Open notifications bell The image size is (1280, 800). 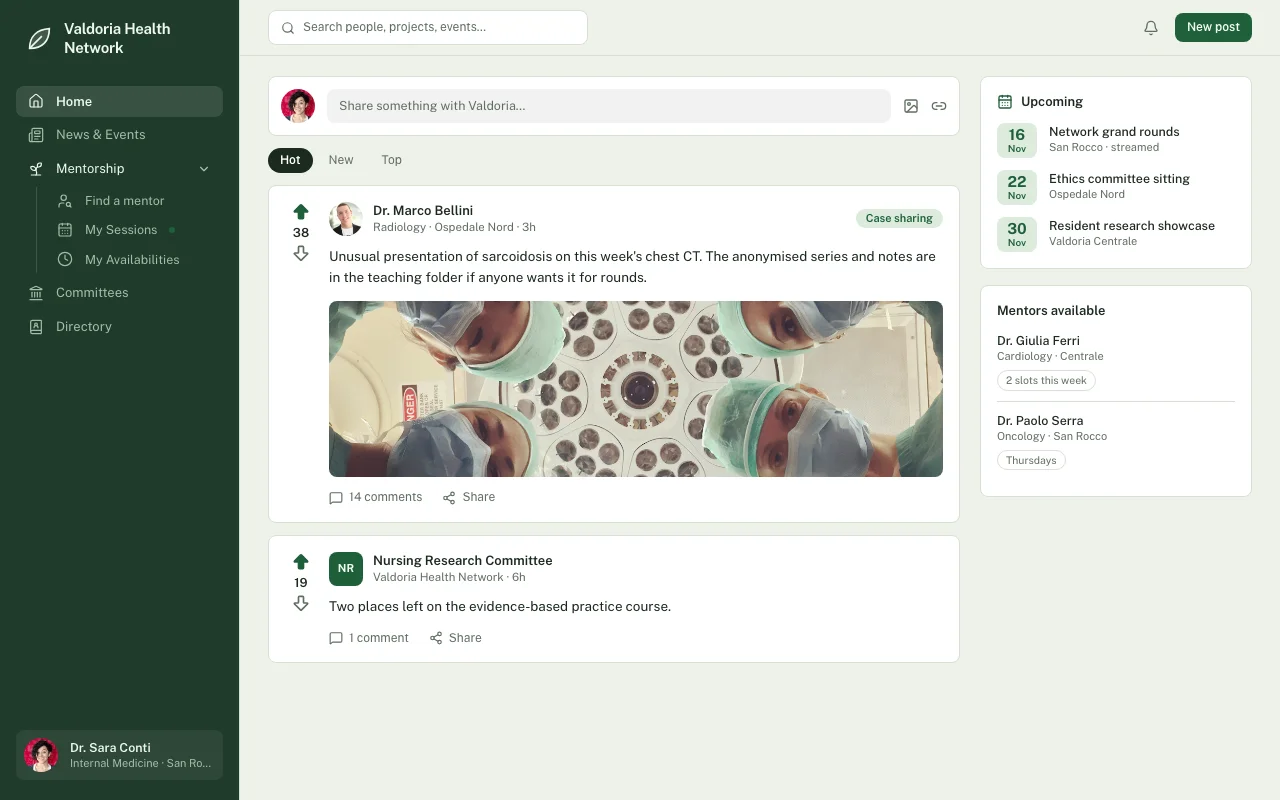click(x=1151, y=28)
